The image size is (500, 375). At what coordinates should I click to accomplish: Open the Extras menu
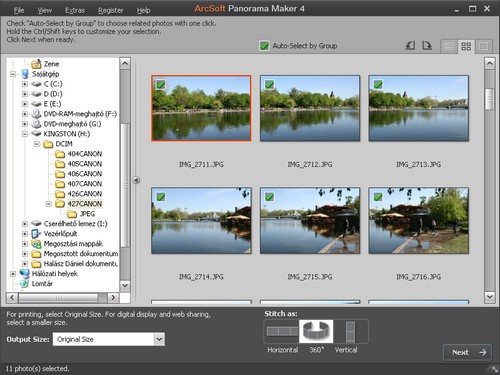tap(75, 10)
